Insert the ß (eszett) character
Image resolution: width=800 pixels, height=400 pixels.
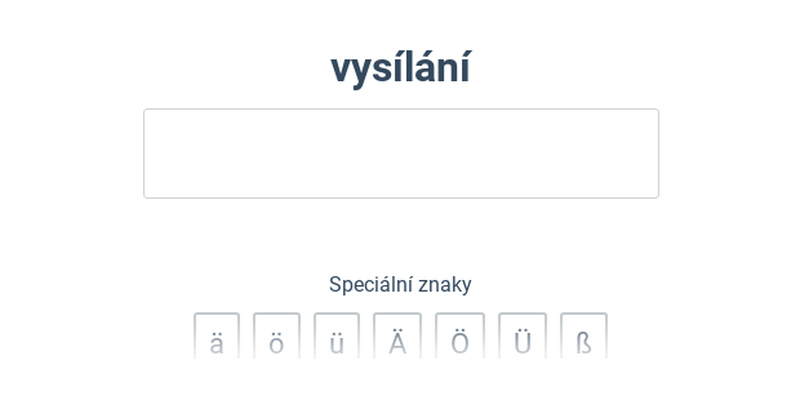[x=584, y=338]
